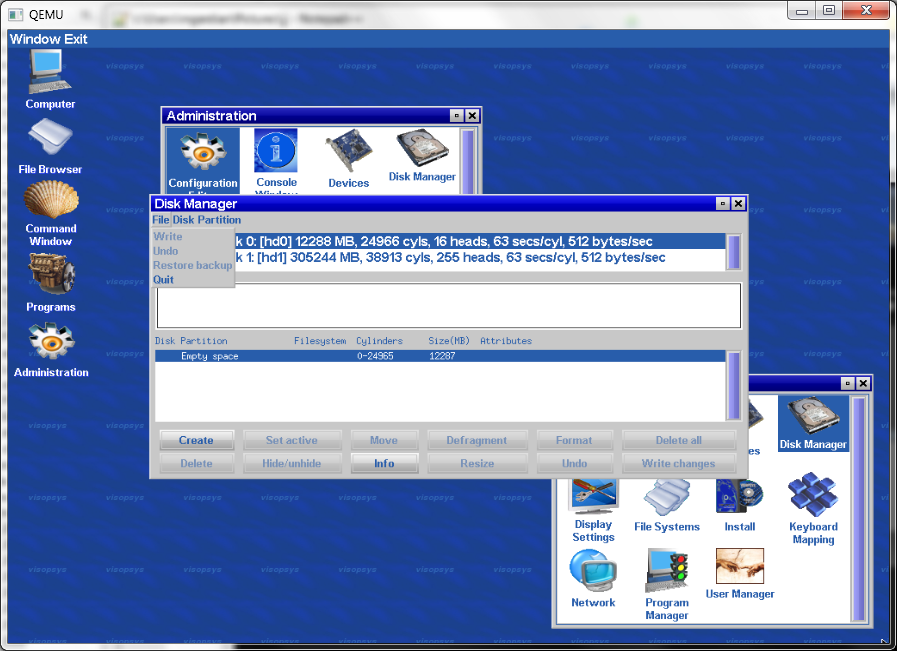Viewport: 897px width, 651px height.
Task: Open the User Manager icon
Action: click(740, 574)
